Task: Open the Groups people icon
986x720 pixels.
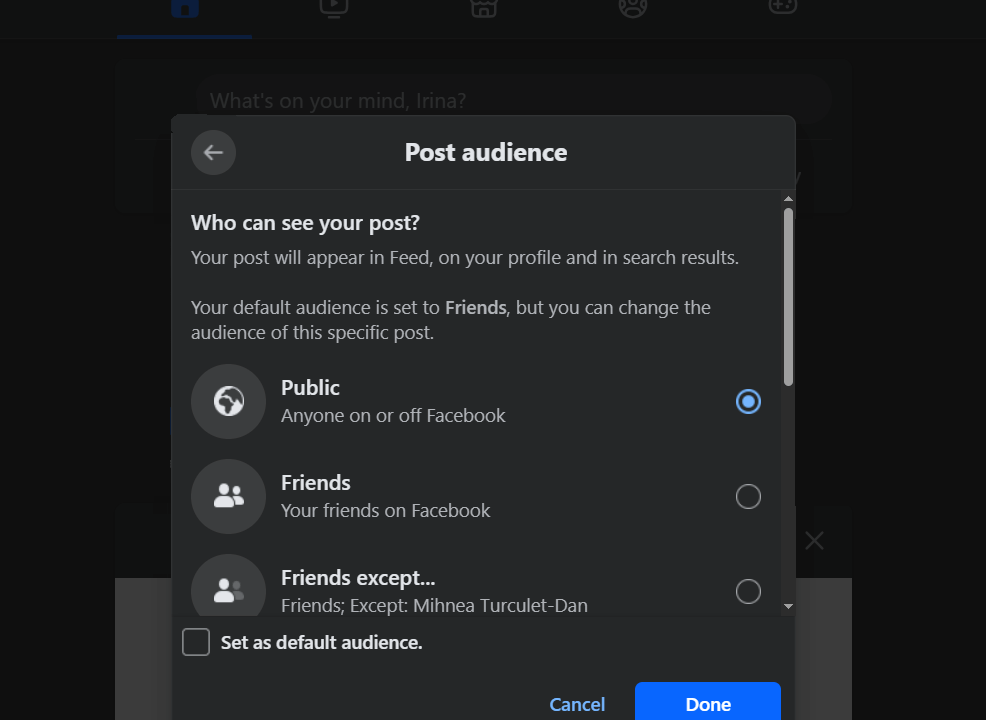Action: [x=632, y=10]
